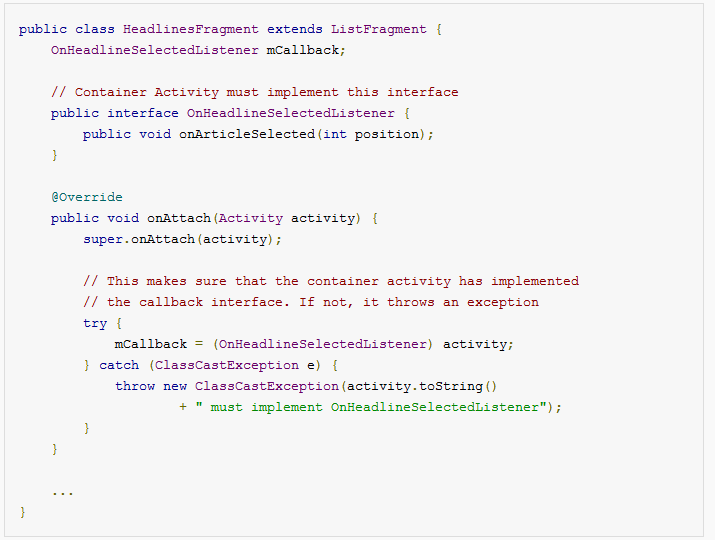Click the Activity parameter type

(x=251, y=218)
